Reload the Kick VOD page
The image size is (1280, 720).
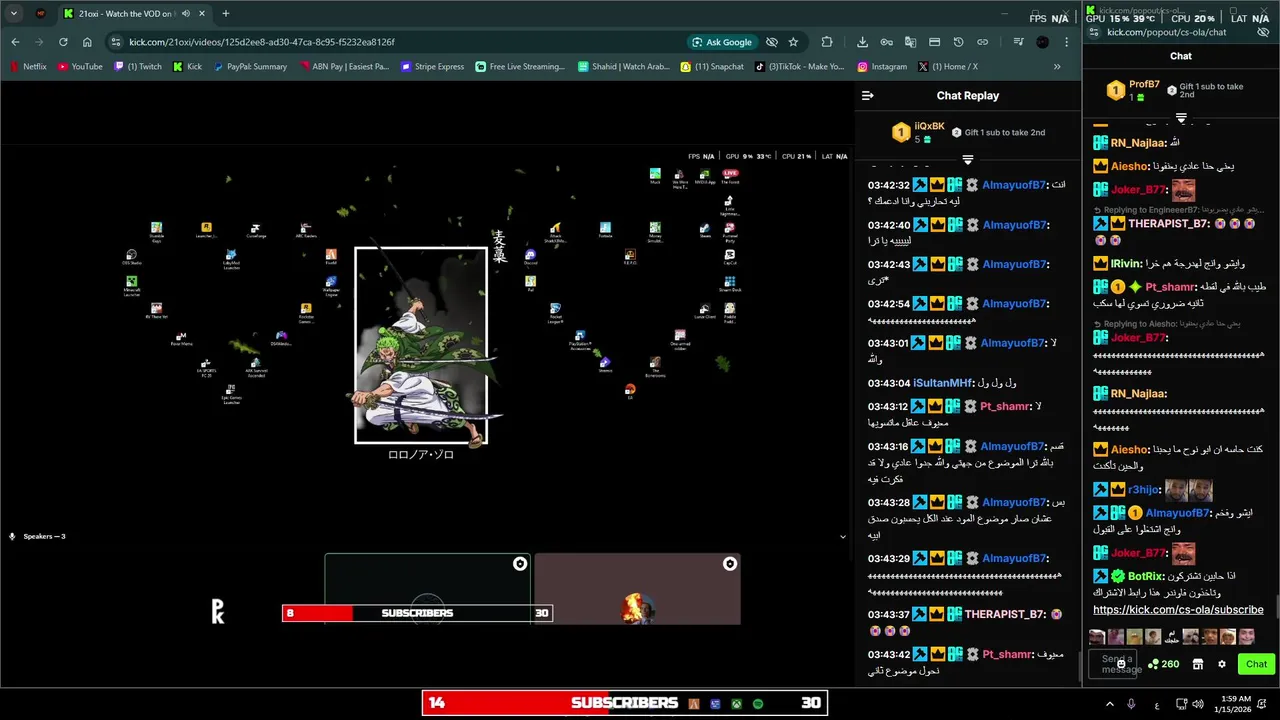[x=63, y=42]
